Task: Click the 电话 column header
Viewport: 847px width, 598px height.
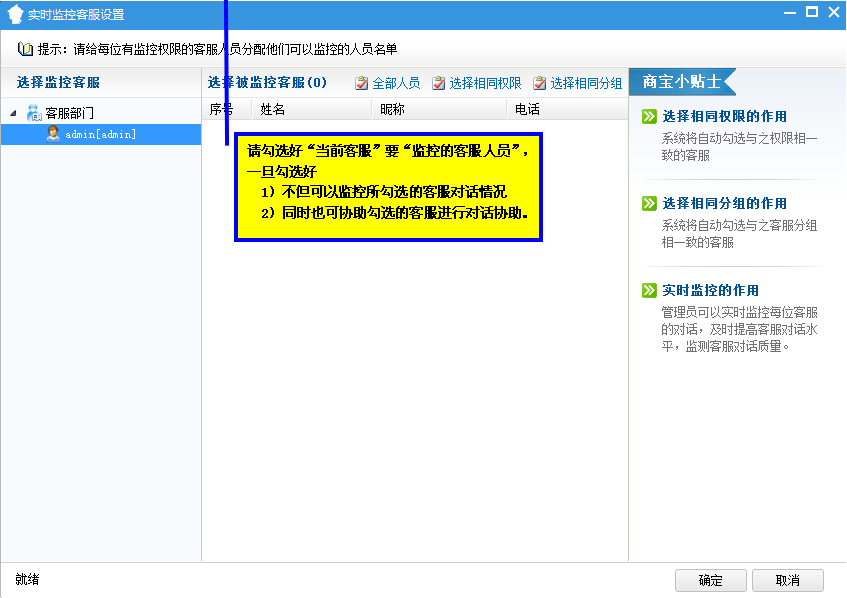Action: click(527, 110)
